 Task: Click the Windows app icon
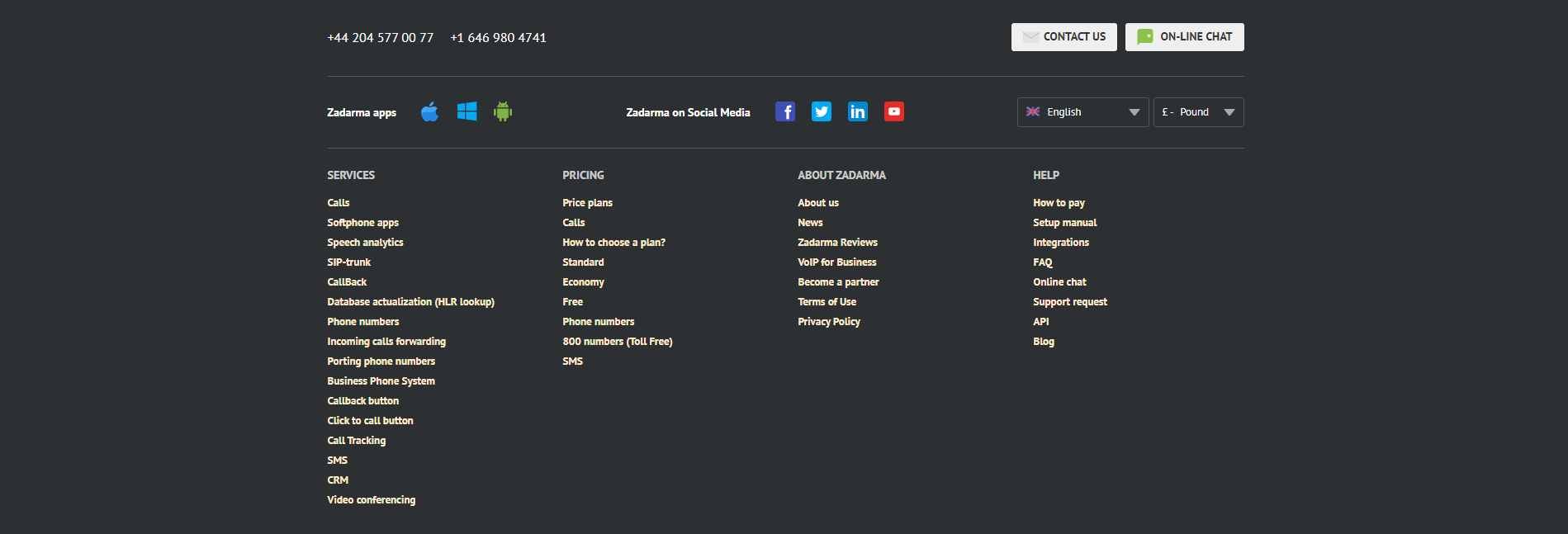467,112
